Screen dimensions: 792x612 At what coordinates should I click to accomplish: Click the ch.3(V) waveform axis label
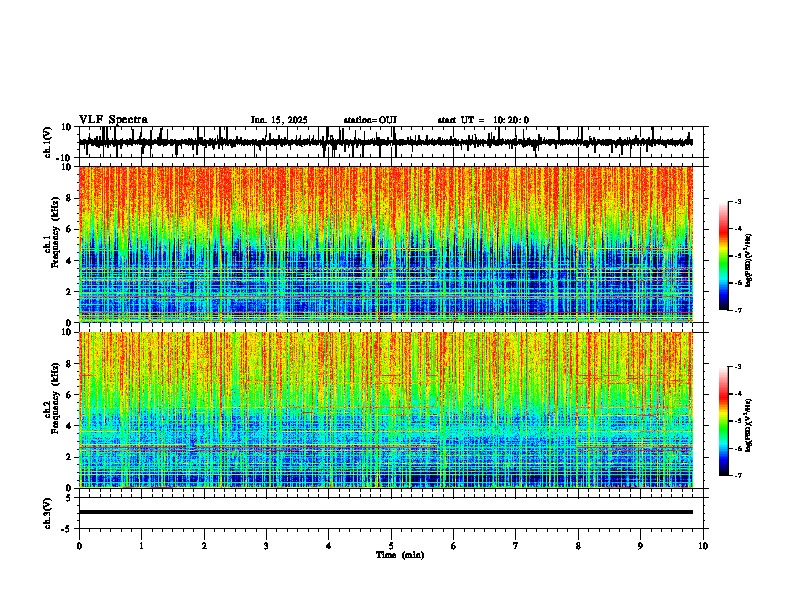click(x=48, y=513)
